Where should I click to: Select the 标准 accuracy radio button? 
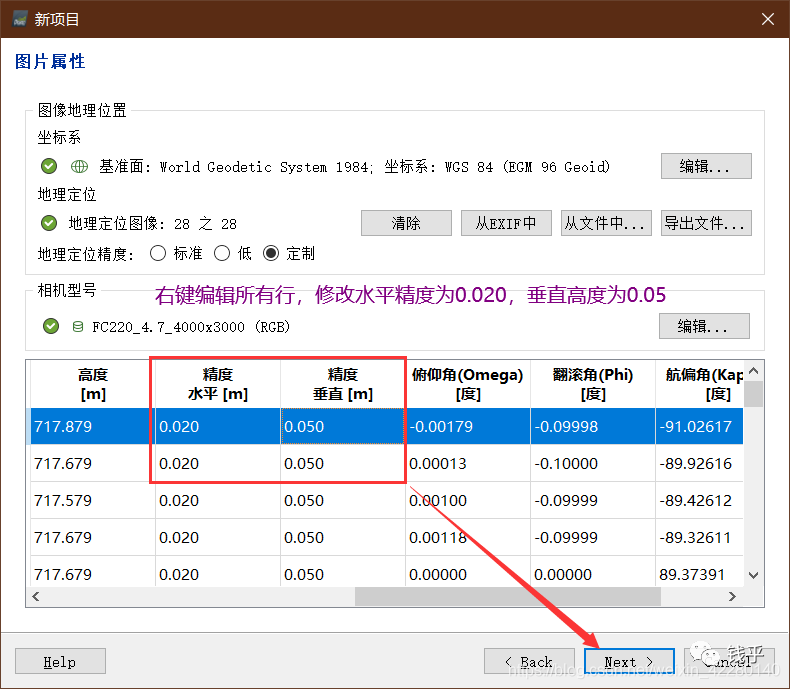(x=158, y=254)
